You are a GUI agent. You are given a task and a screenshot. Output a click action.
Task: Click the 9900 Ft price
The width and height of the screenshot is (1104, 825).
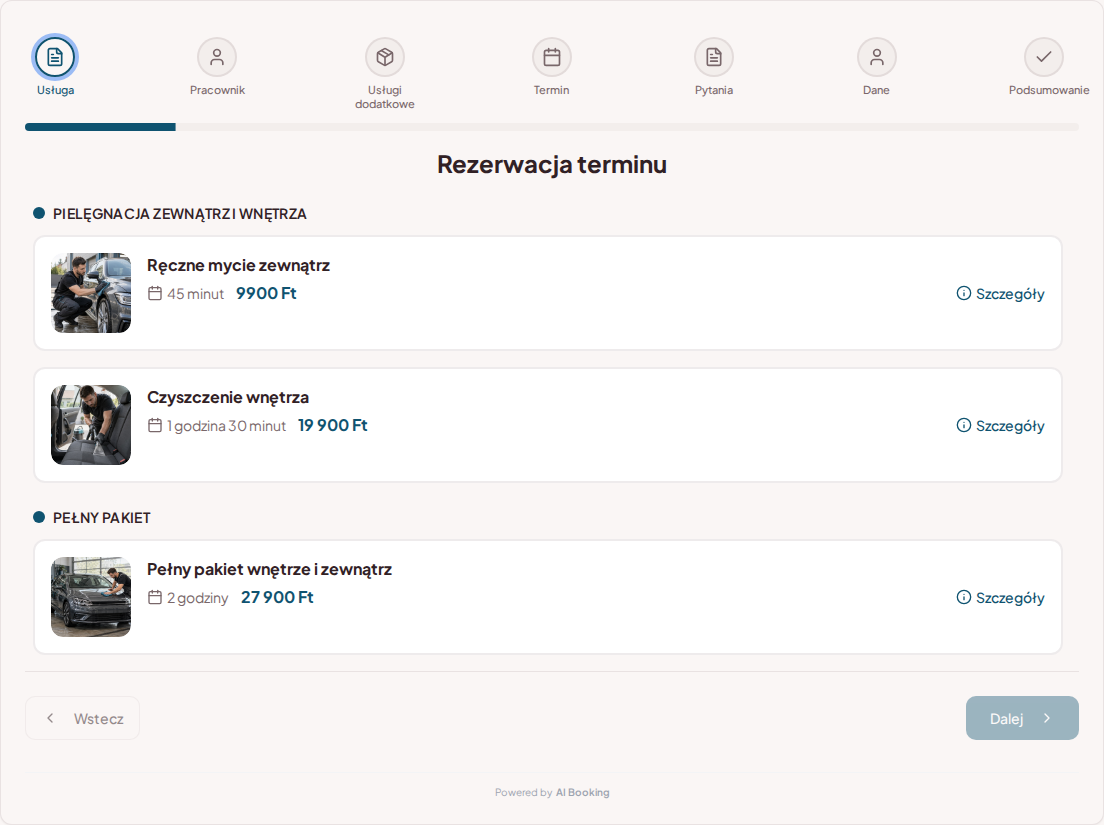(x=266, y=293)
